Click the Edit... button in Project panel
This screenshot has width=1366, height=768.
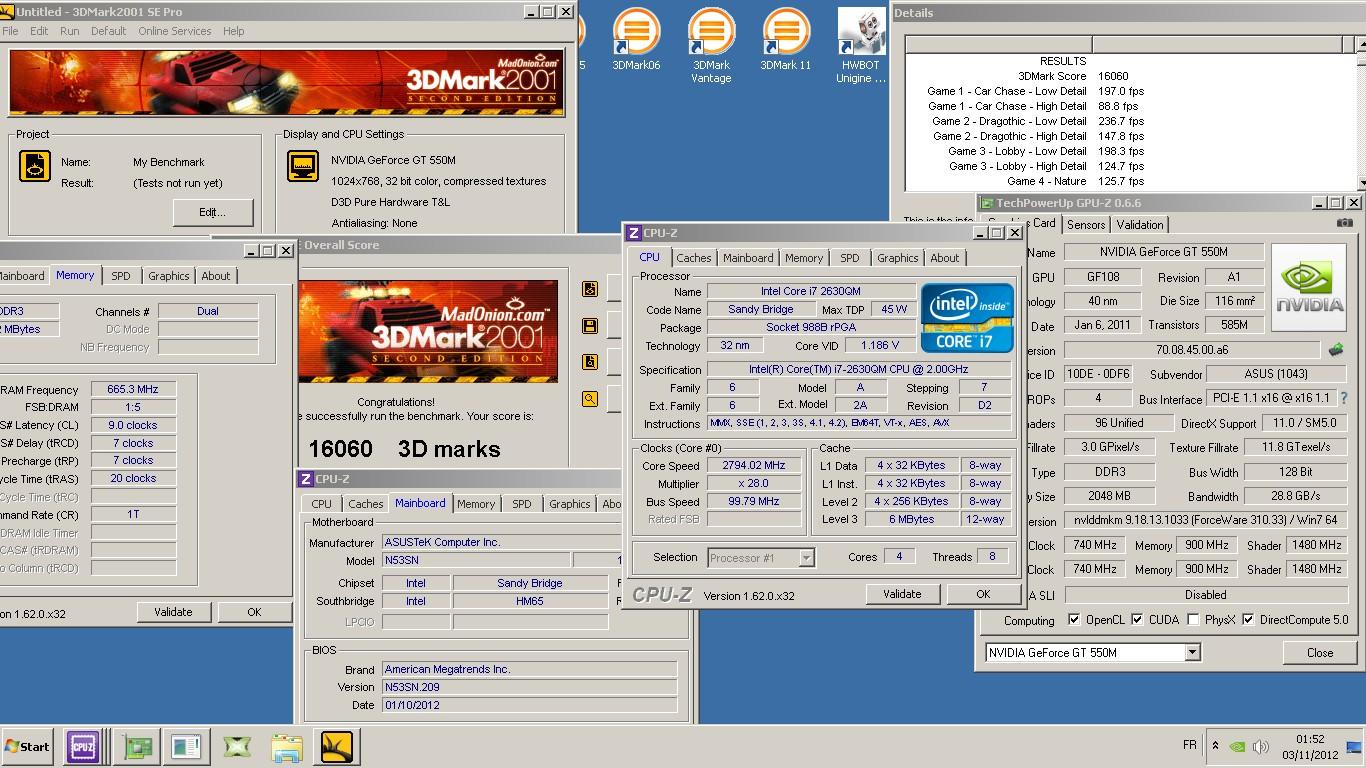pyautogui.click(x=212, y=212)
